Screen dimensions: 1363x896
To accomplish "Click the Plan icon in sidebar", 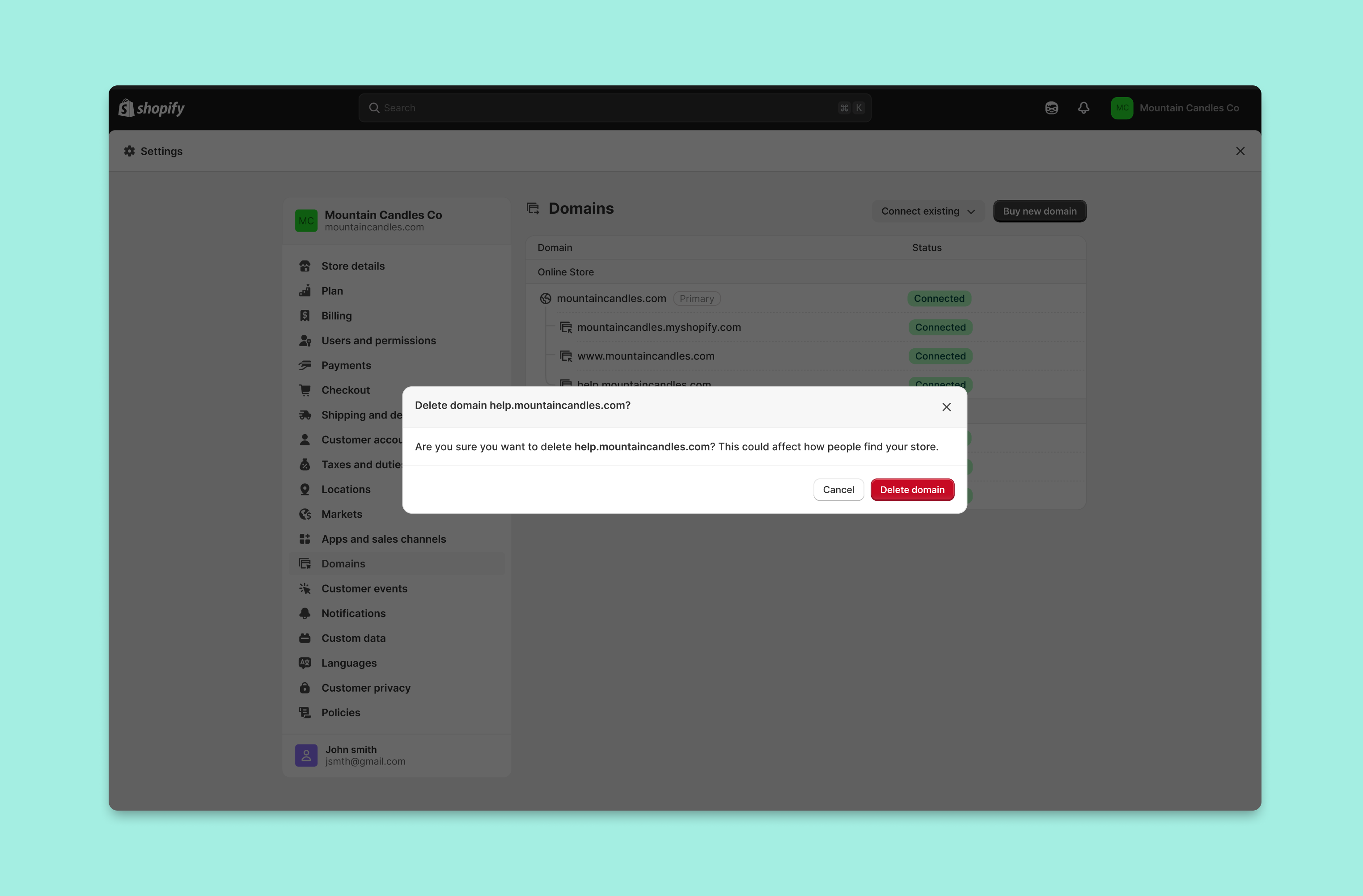I will pyautogui.click(x=305, y=290).
